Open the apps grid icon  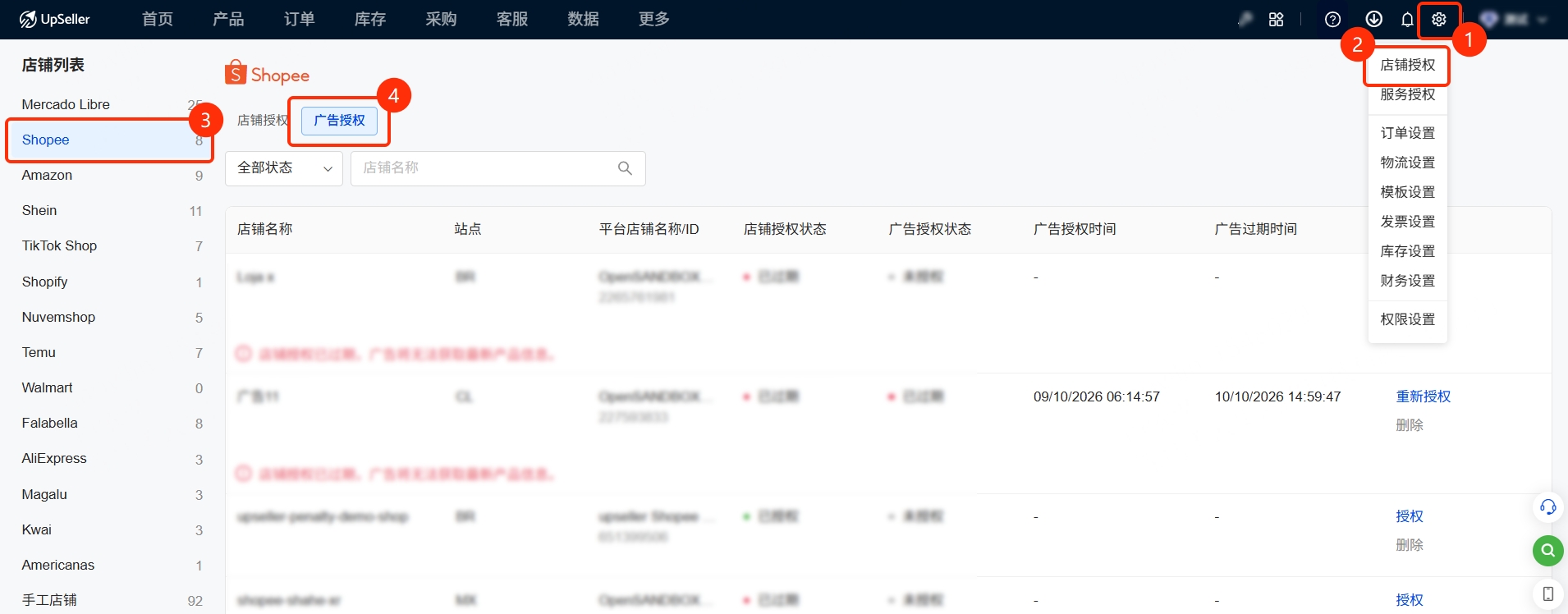tap(1276, 19)
